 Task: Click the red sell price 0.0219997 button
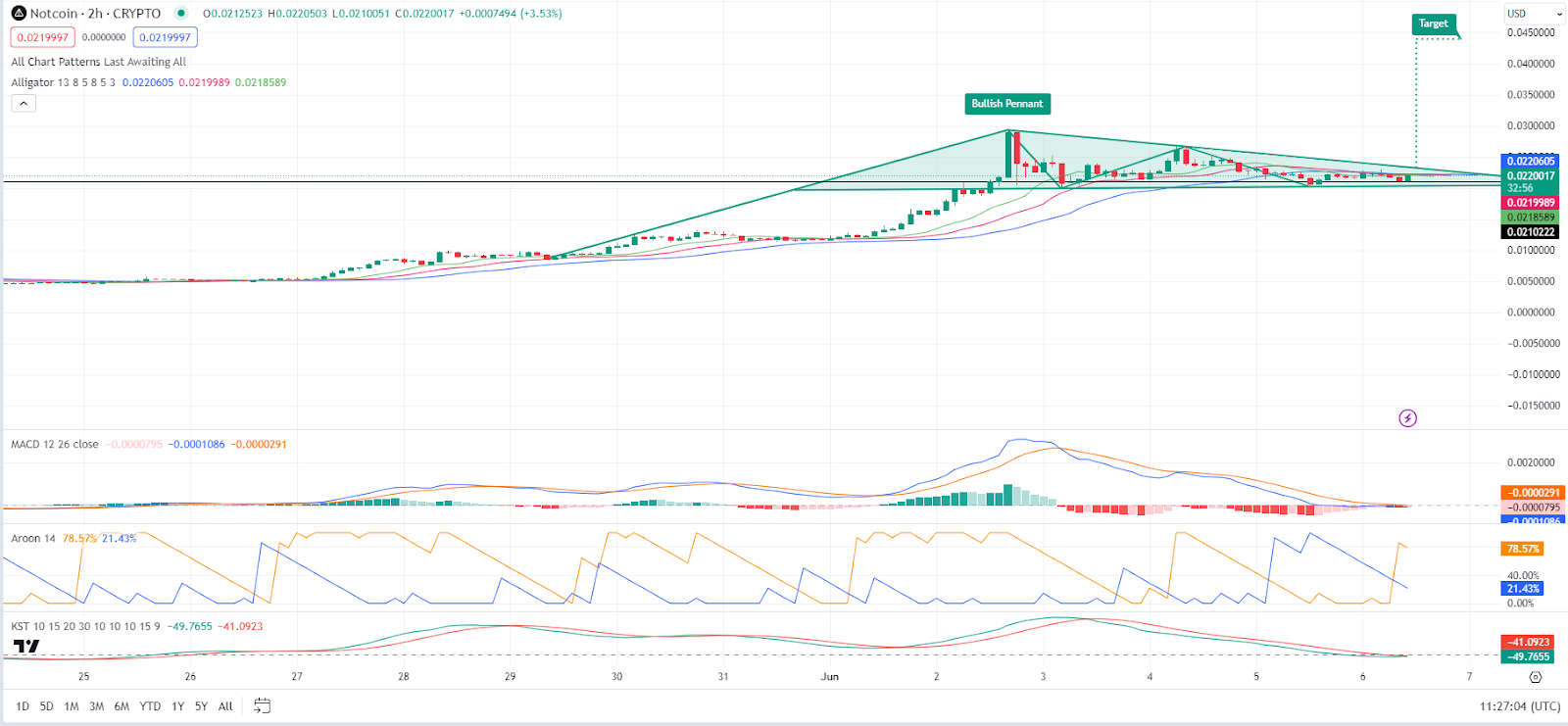coord(43,37)
